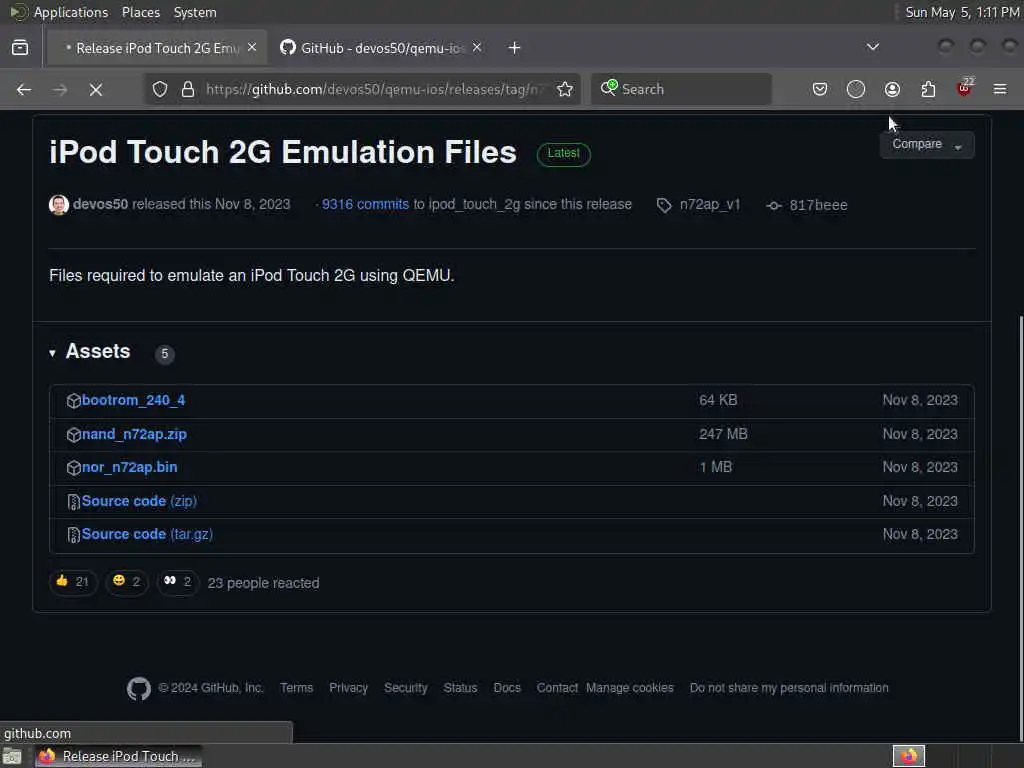1024x768 pixels.
Task: Click the vertical page scrollbar
Action: click(x=1020, y=529)
